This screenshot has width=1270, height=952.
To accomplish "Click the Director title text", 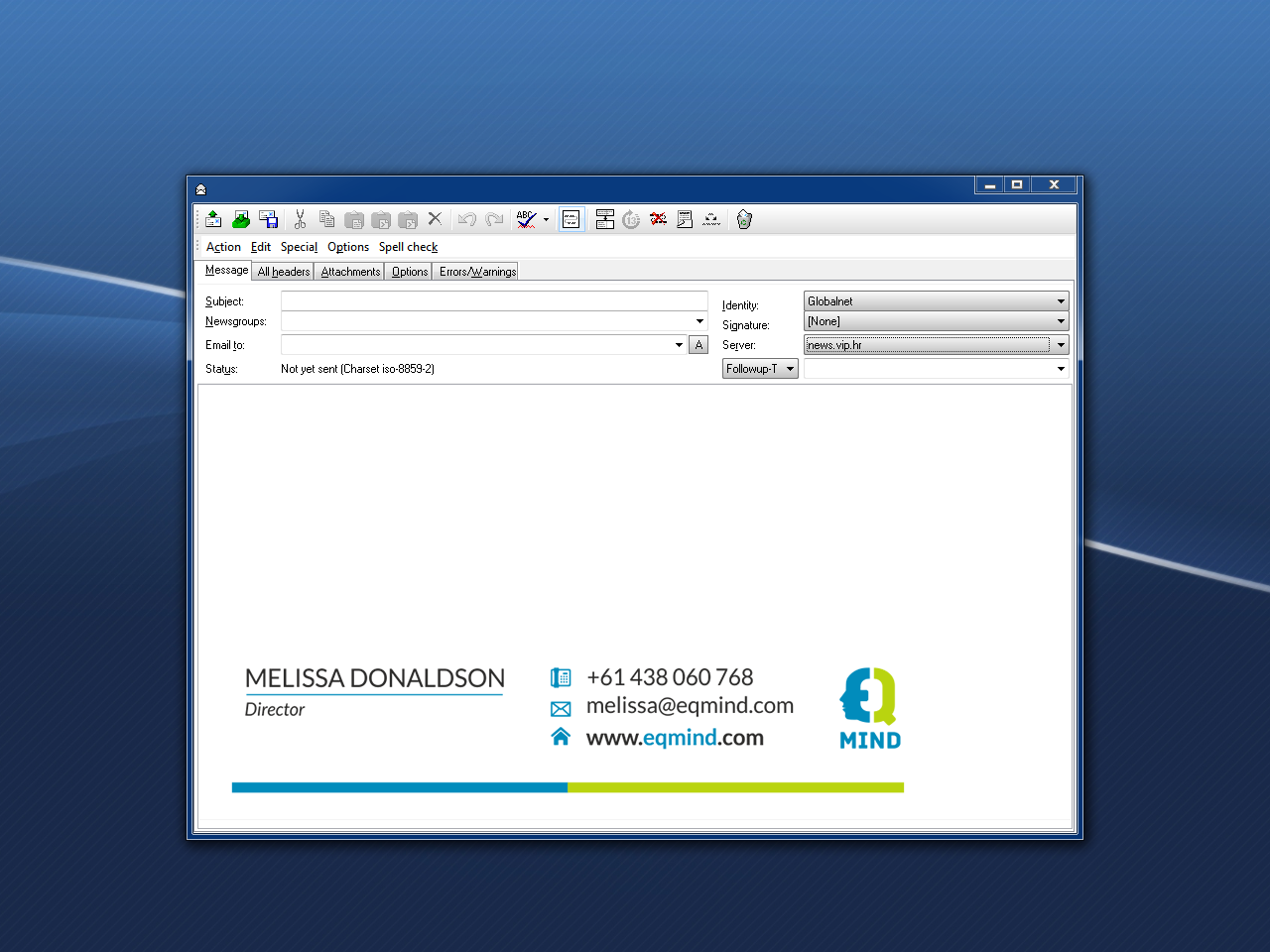I will pyautogui.click(x=275, y=709).
